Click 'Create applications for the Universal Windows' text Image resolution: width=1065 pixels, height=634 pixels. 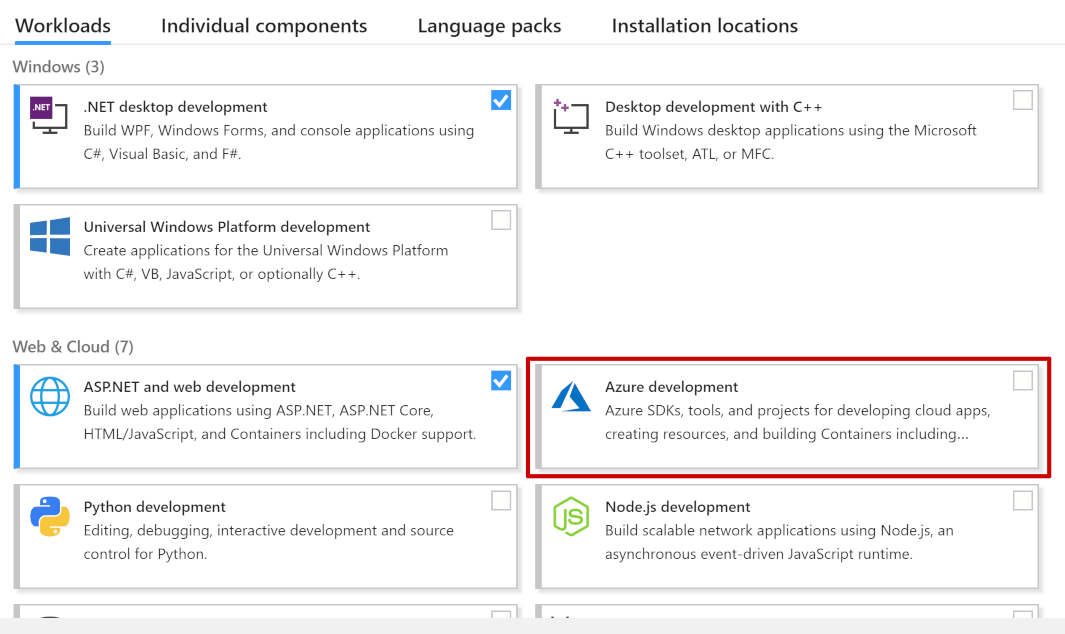(266, 262)
